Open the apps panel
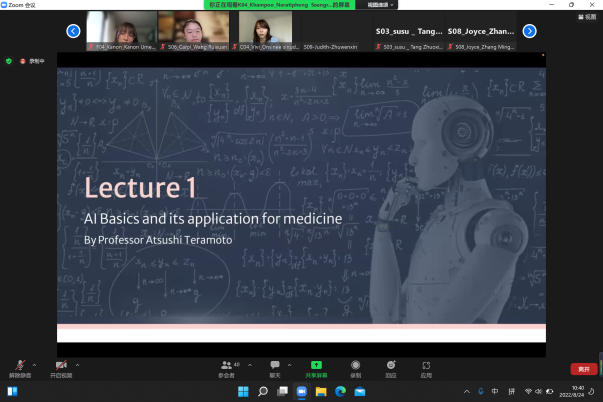This screenshot has width=603, height=402. (426, 367)
